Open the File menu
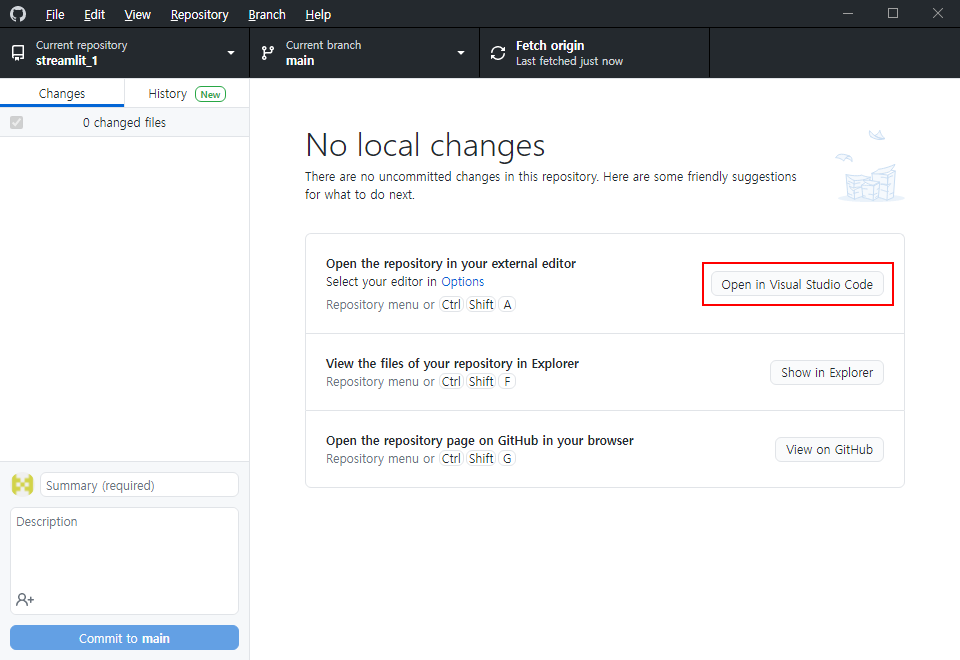960x660 pixels. 55,14
